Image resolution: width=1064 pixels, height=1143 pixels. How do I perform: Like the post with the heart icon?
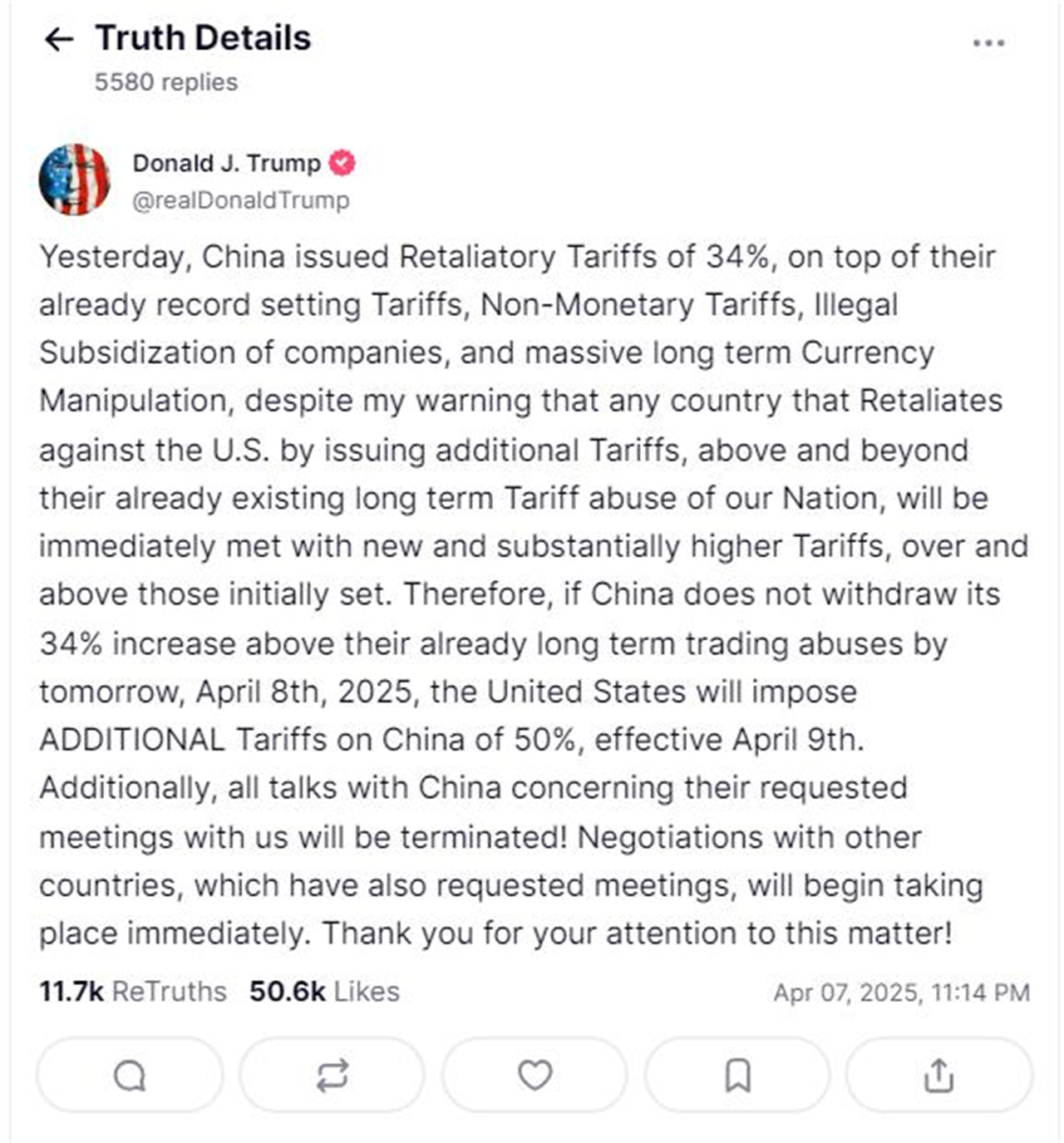(x=534, y=1076)
